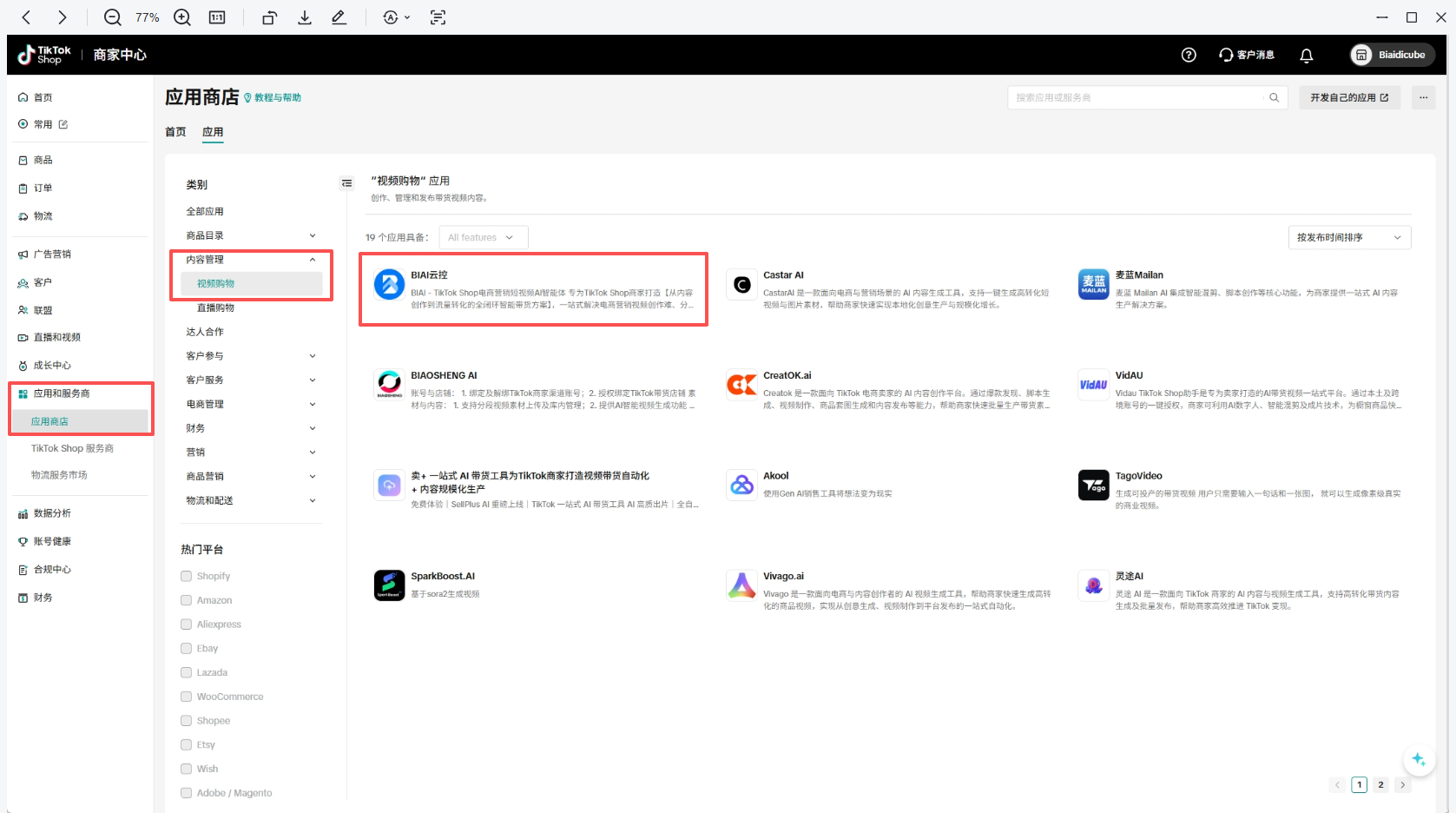Open the 麦蓝Mailan app icon
The image size is (1456, 813).
(1094, 284)
